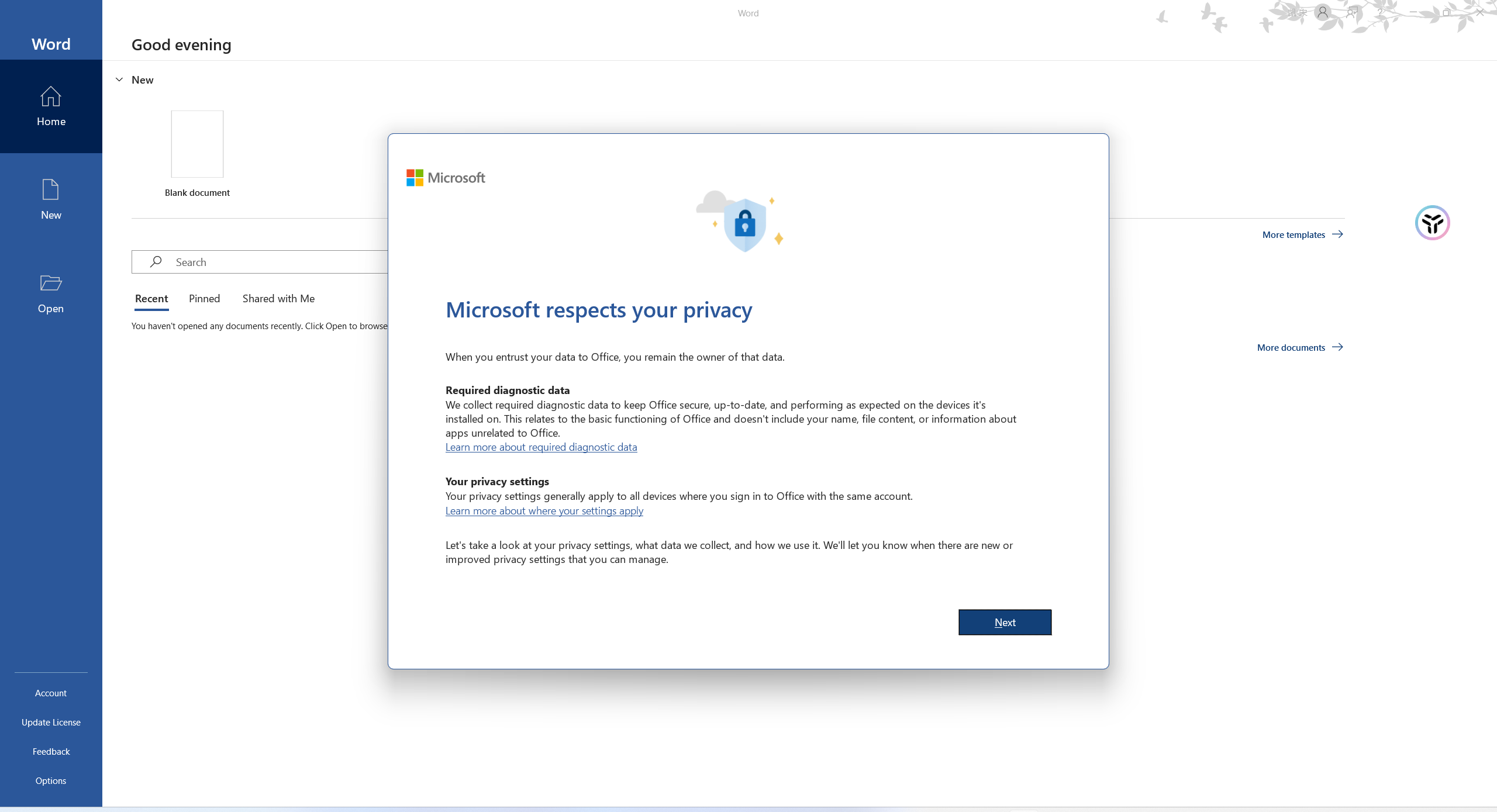Open Learn more about required diagnostic data
The width and height of the screenshot is (1497, 812).
[541, 447]
